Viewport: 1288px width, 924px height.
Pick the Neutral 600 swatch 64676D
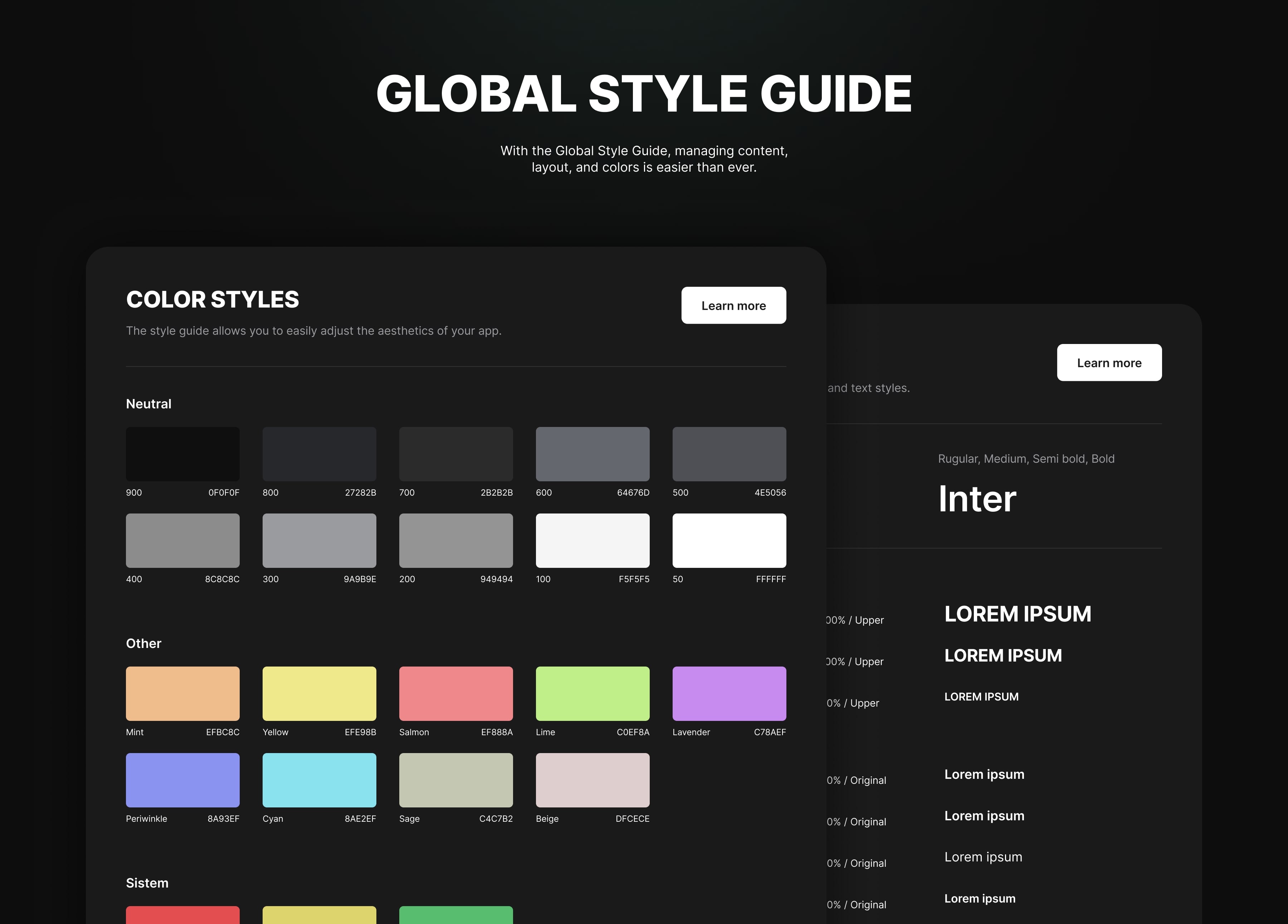[x=592, y=454]
